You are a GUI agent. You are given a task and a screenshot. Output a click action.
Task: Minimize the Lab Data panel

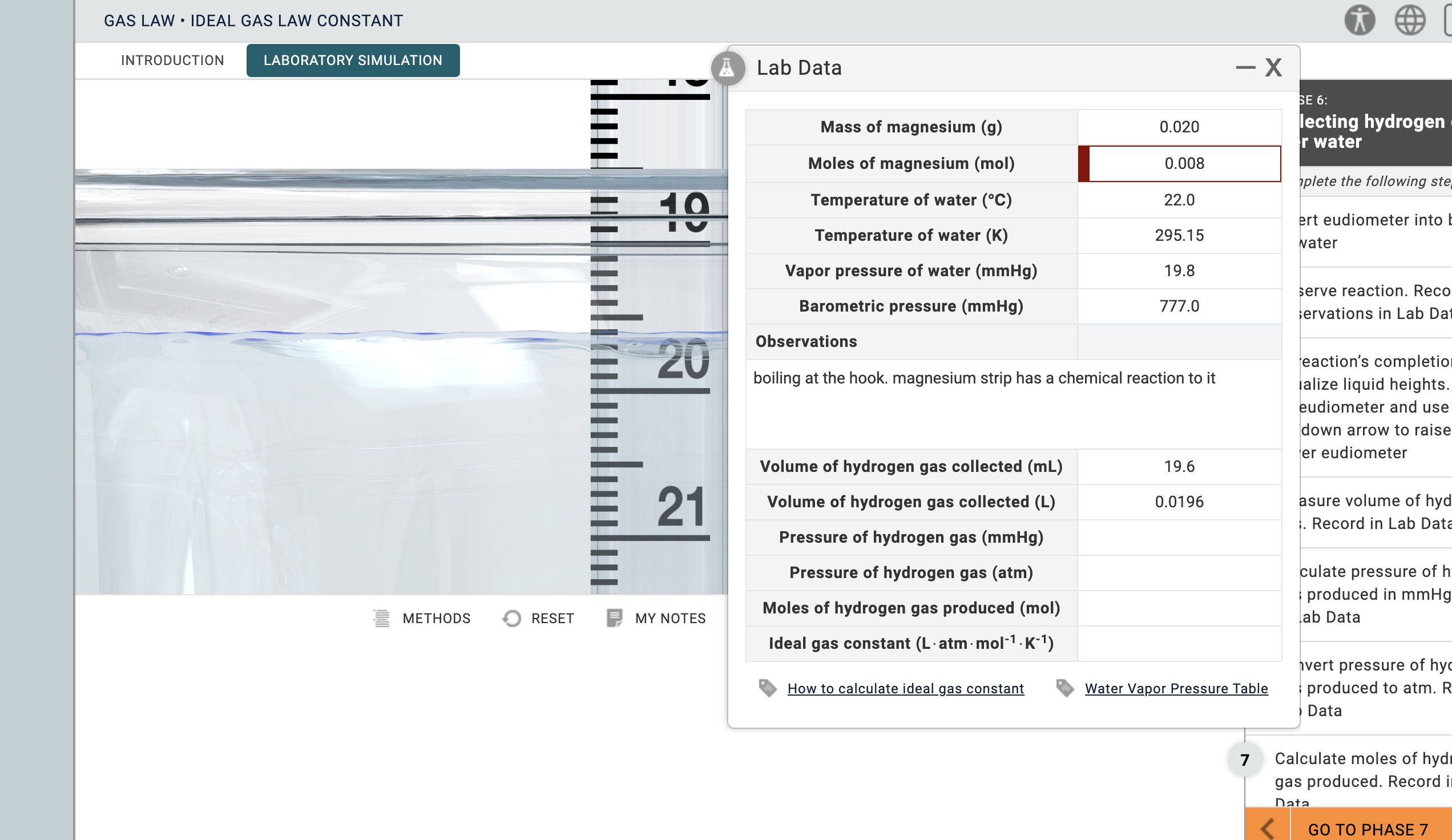[1245, 68]
